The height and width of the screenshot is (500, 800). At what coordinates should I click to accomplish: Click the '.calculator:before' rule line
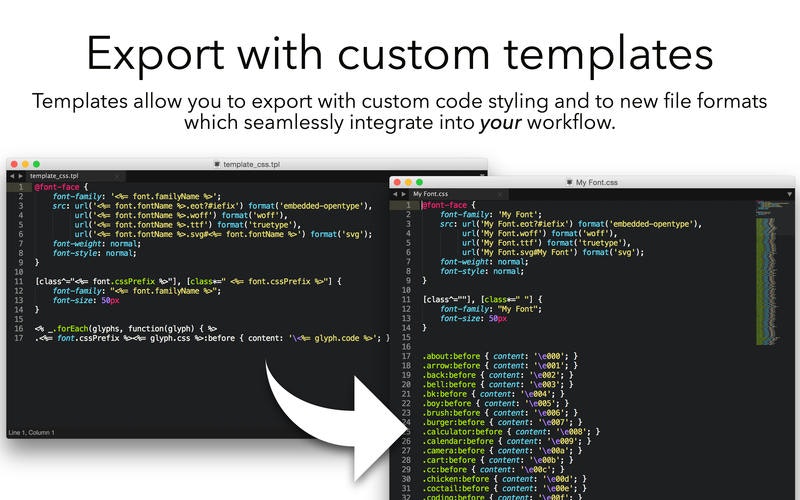[x=511, y=432]
